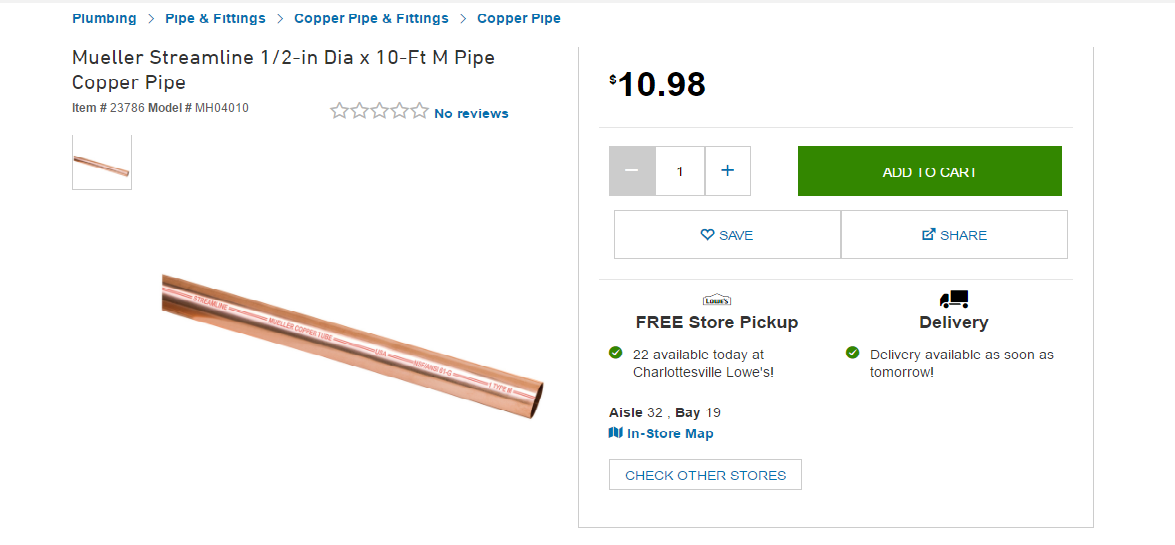The height and width of the screenshot is (545, 1175).
Task: Click the large copper pipe product image
Action: (353, 344)
